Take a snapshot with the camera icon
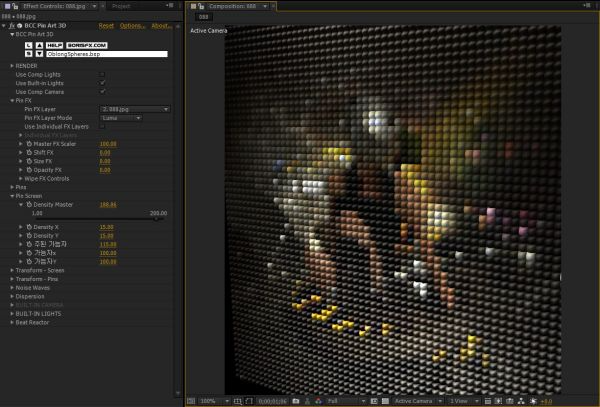The image size is (600, 407). click(x=296, y=401)
